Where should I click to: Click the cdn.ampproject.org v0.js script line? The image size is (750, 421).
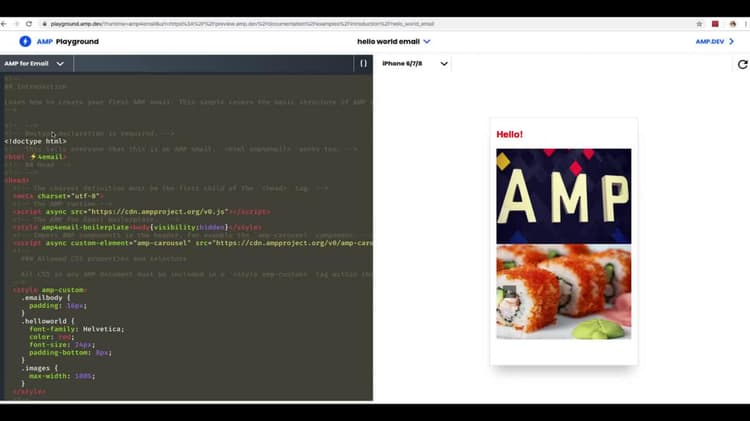click(142, 211)
